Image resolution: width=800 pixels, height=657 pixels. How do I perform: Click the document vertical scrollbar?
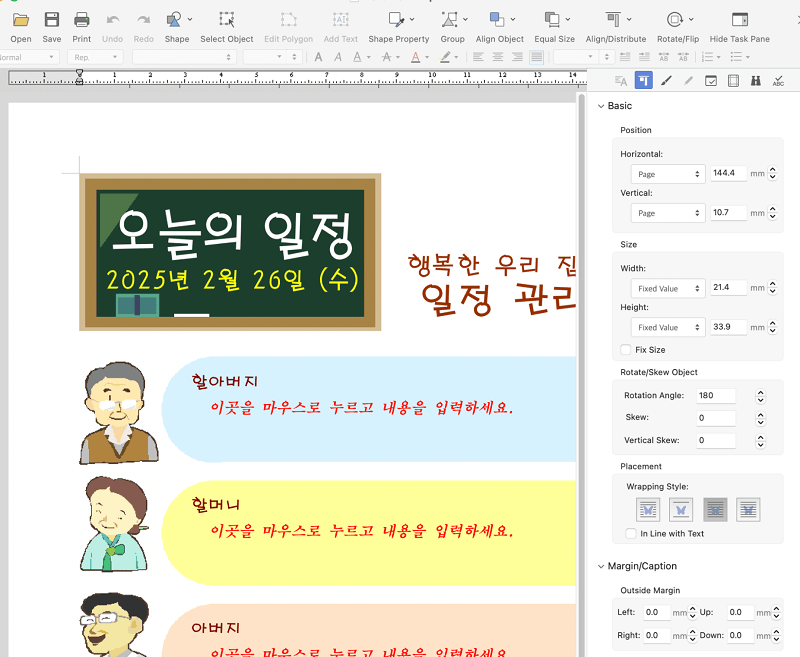pyautogui.click(x=581, y=300)
